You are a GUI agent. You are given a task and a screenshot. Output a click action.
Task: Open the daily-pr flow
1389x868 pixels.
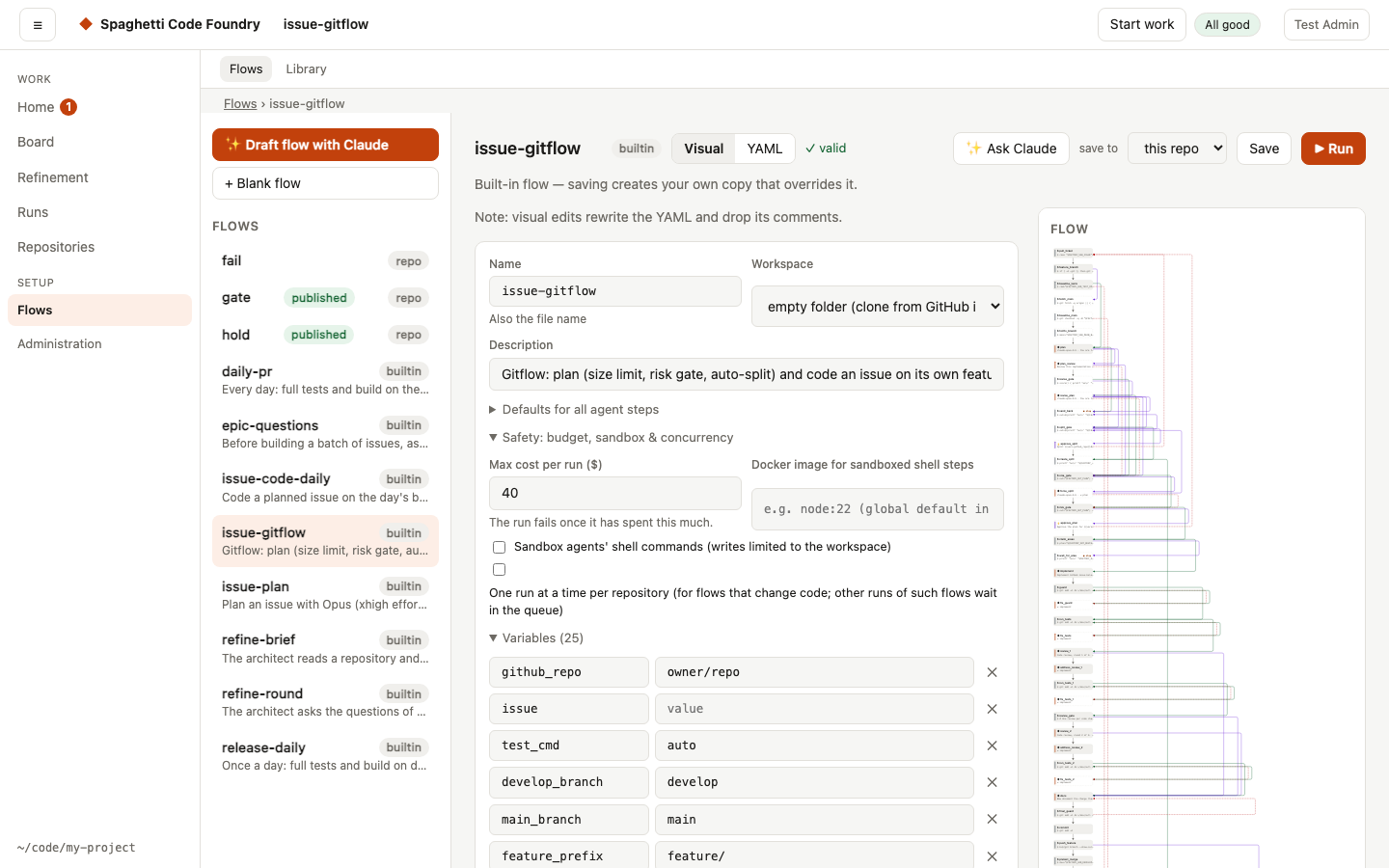[325, 380]
